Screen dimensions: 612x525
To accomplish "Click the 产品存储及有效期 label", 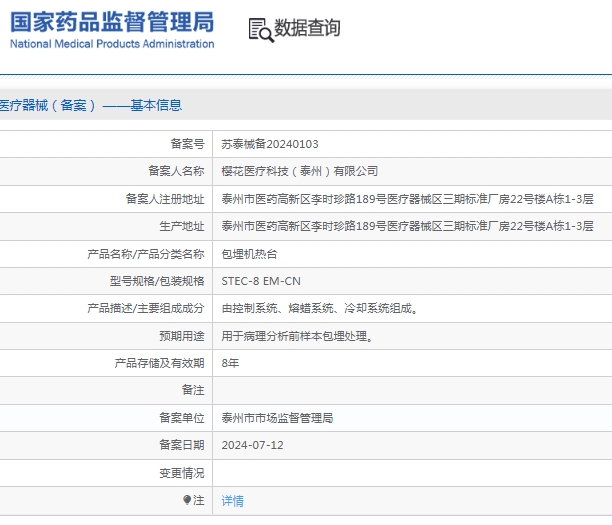I will click(x=160, y=363).
